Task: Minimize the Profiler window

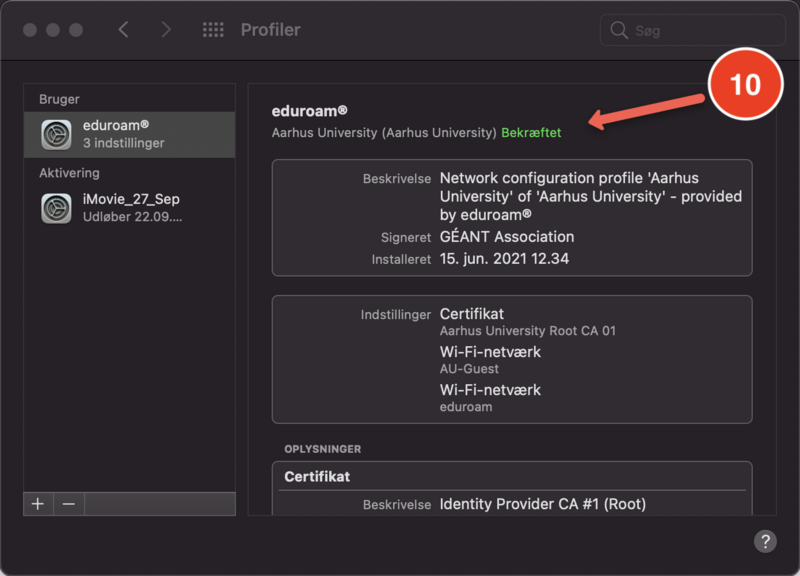Action: [53, 30]
